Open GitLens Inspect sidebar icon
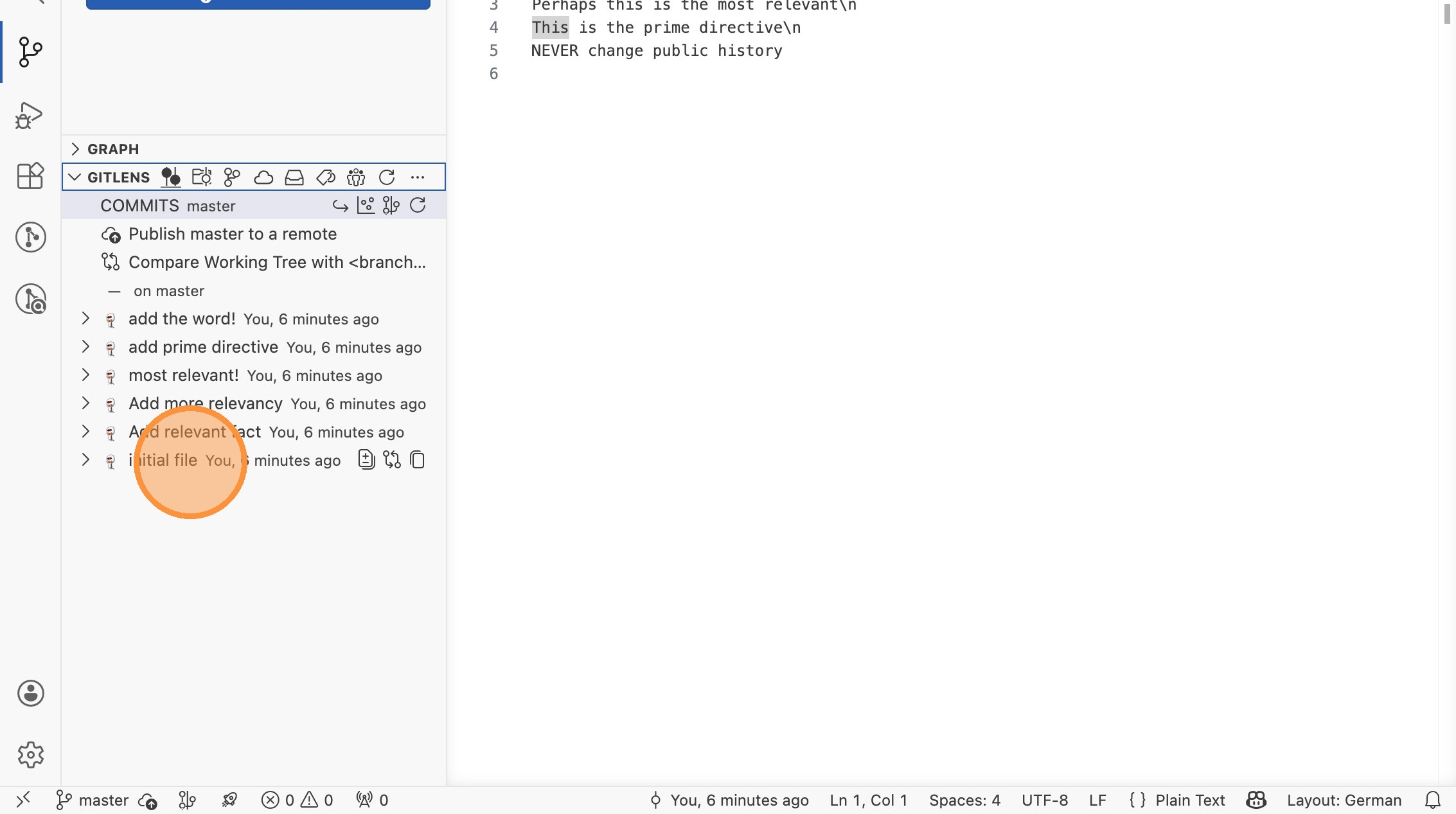Viewport: 1456px width, 814px height. (30, 299)
